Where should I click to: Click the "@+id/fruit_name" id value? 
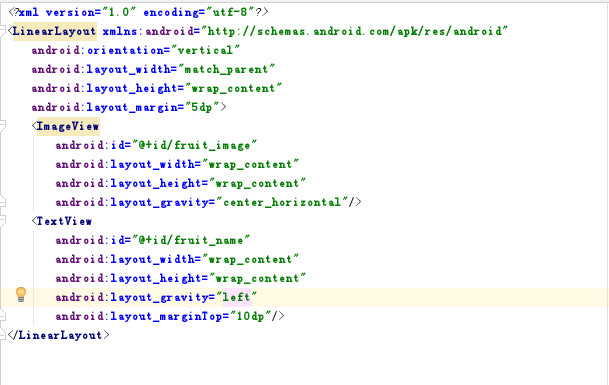click(191, 240)
